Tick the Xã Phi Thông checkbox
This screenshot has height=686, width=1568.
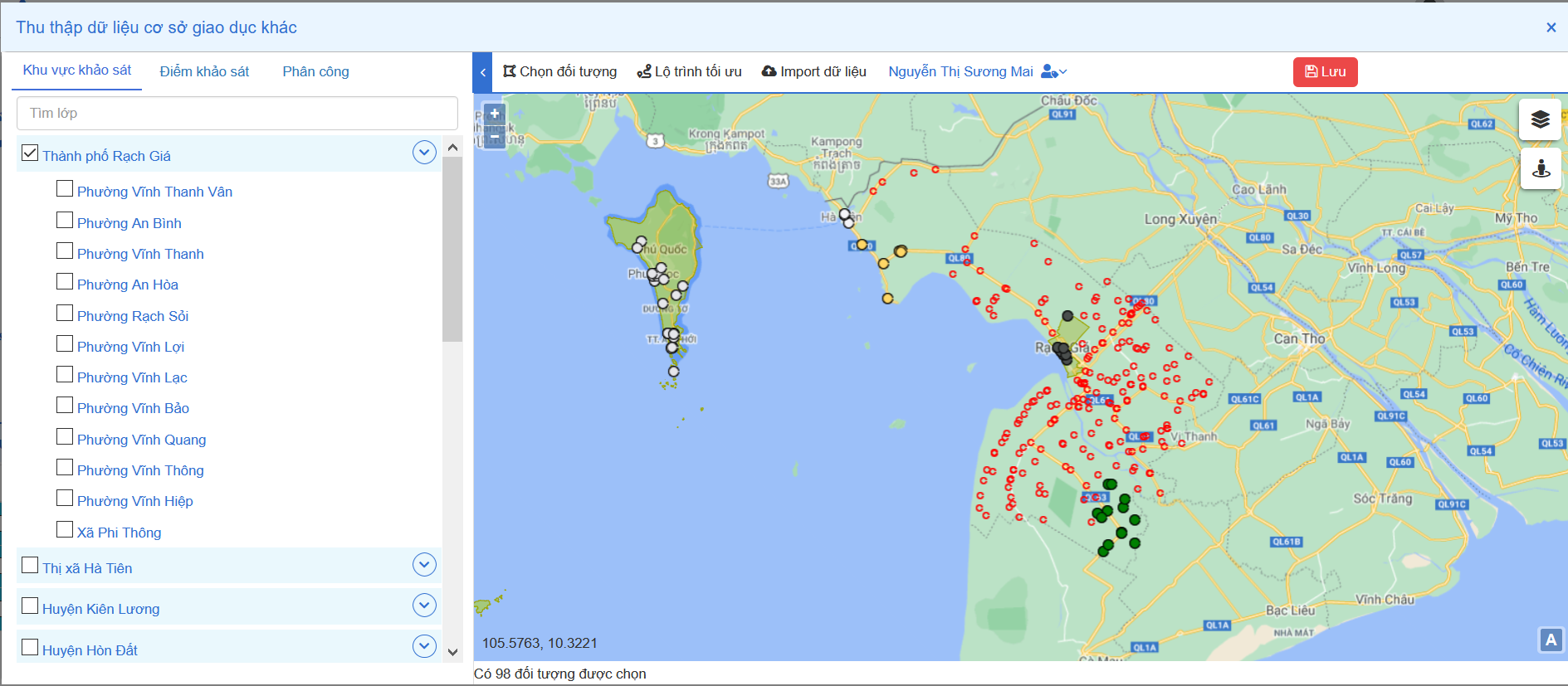[65, 530]
